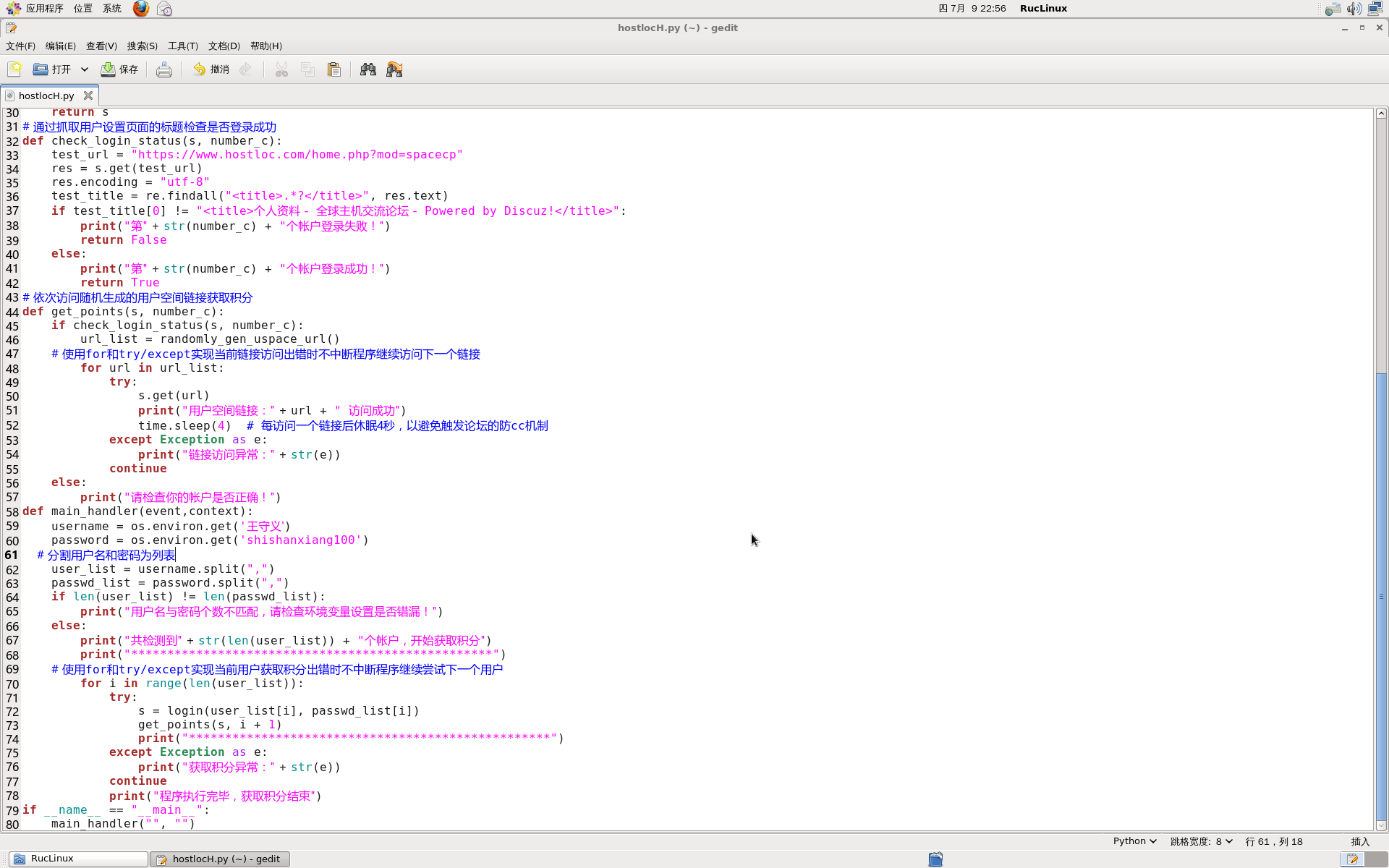Screen dimensions: 1389x868
Task: Open the Python language selector
Action: tap(1134, 841)
